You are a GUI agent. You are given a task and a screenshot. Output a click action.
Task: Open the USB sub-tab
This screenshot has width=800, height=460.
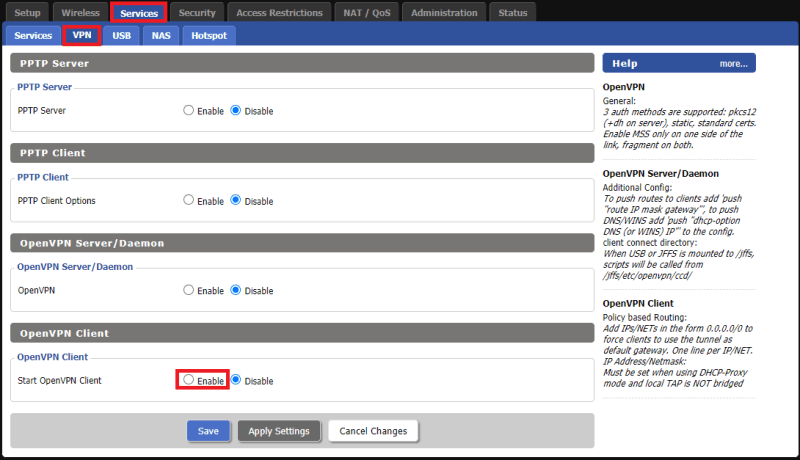[x=121, y=36]
